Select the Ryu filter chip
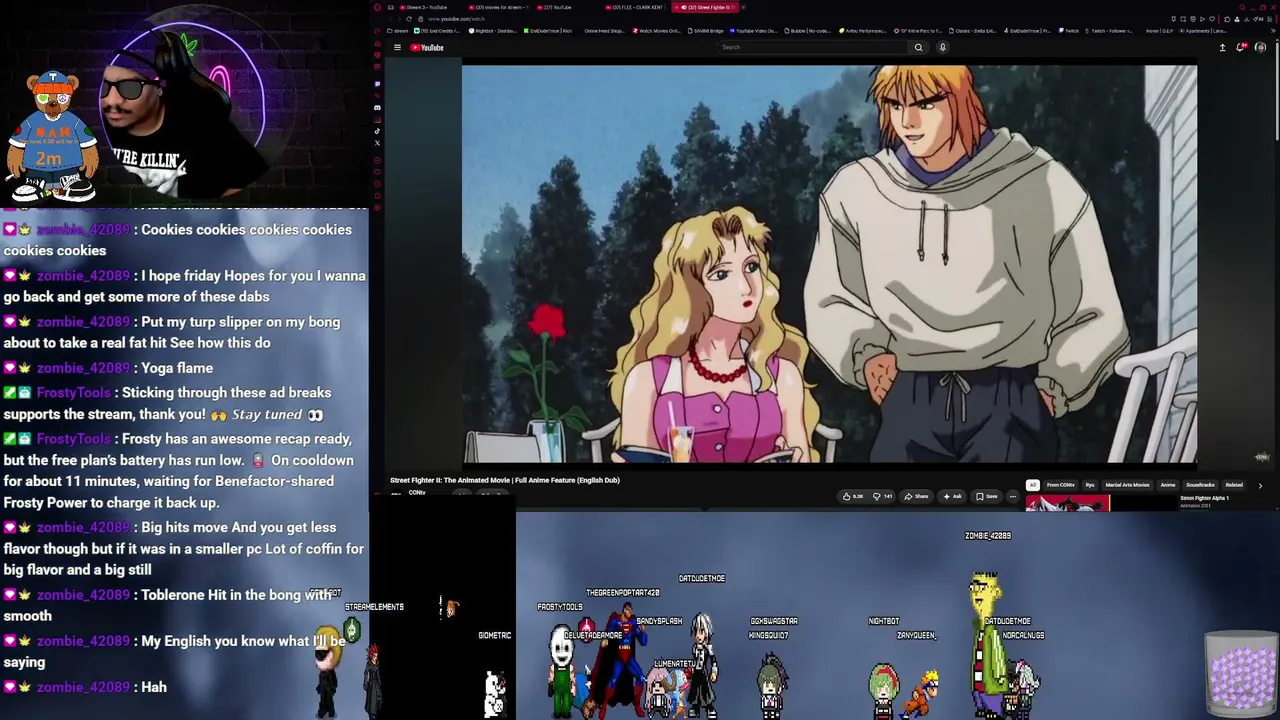Image resolution: width=1280 pixels, height=720 pixels. click(1090, 485)
